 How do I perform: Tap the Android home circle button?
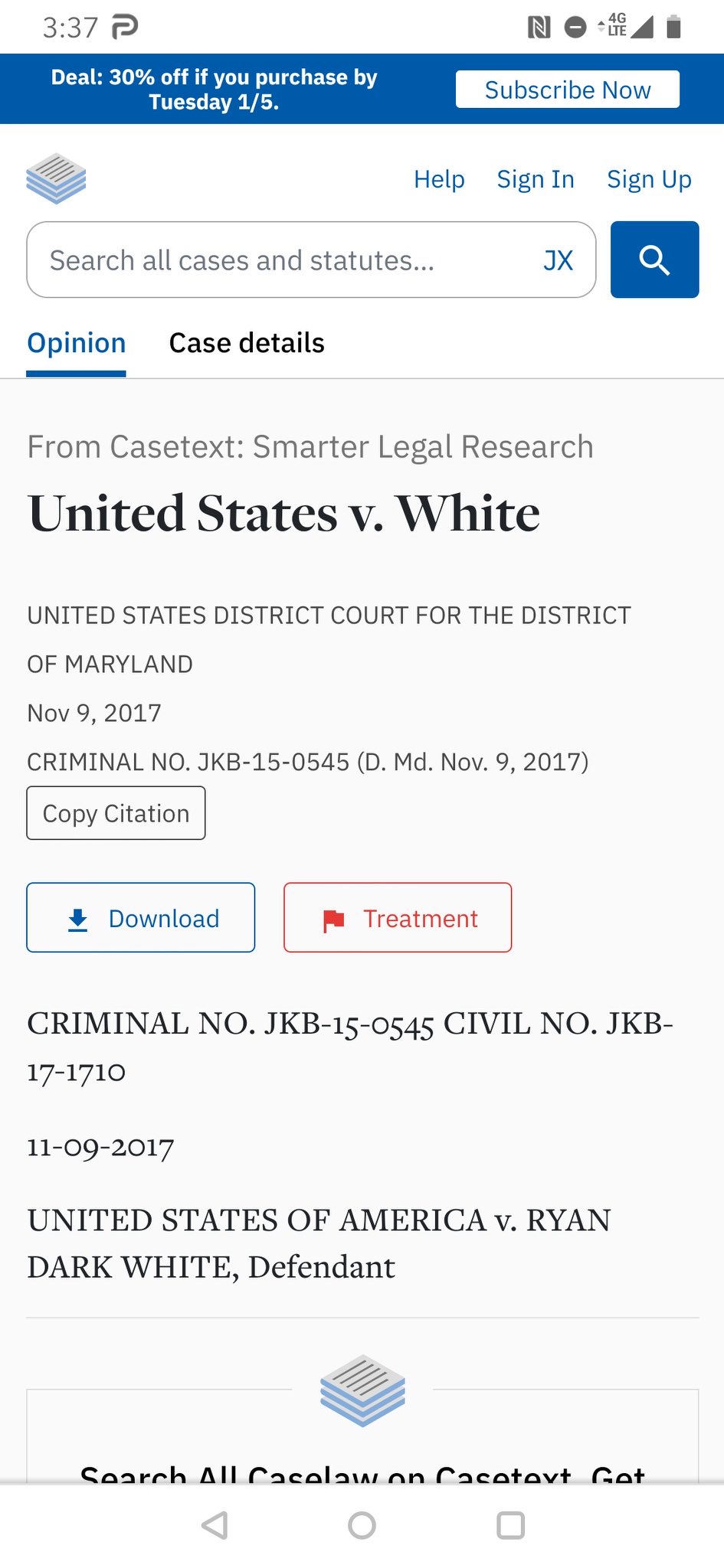(362, 1525)
